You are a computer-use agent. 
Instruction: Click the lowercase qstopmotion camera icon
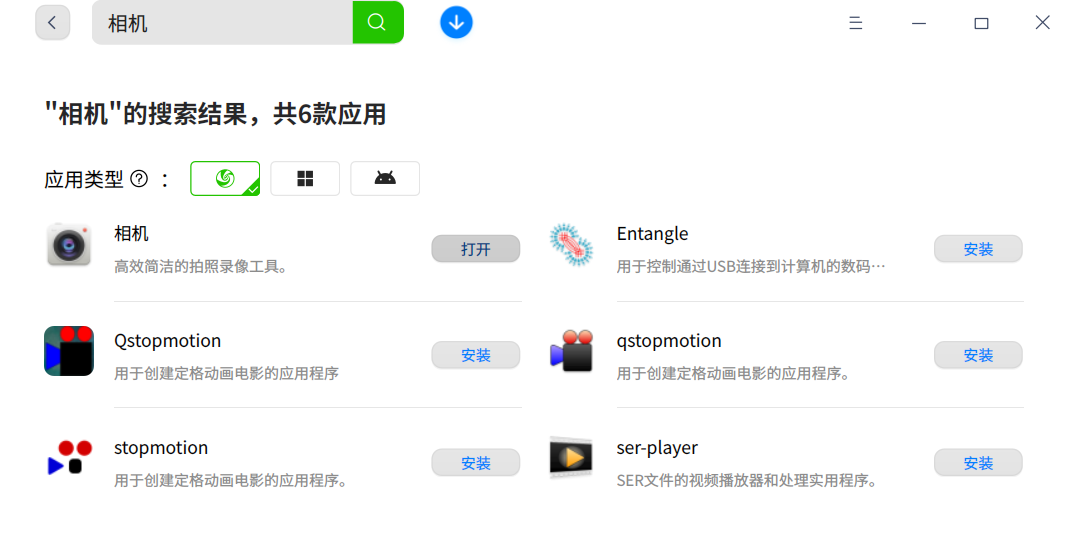coord(571,351)
